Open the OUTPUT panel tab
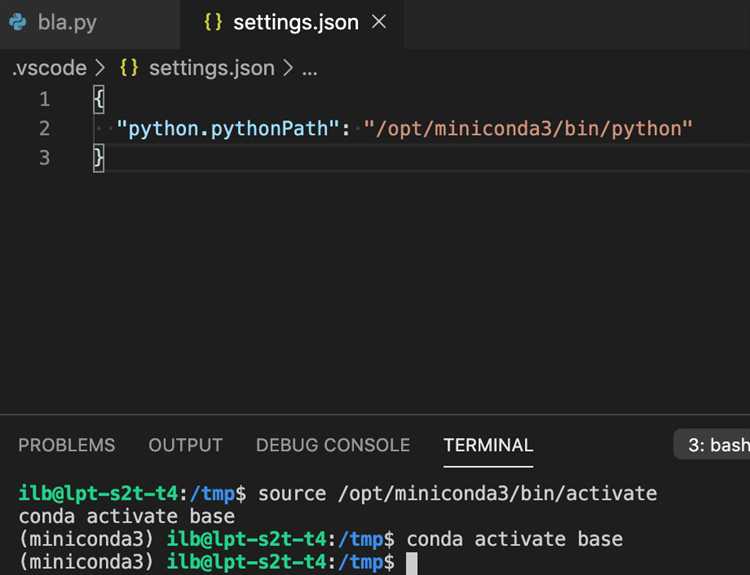The image size is (750, 575). pos(186,445)
